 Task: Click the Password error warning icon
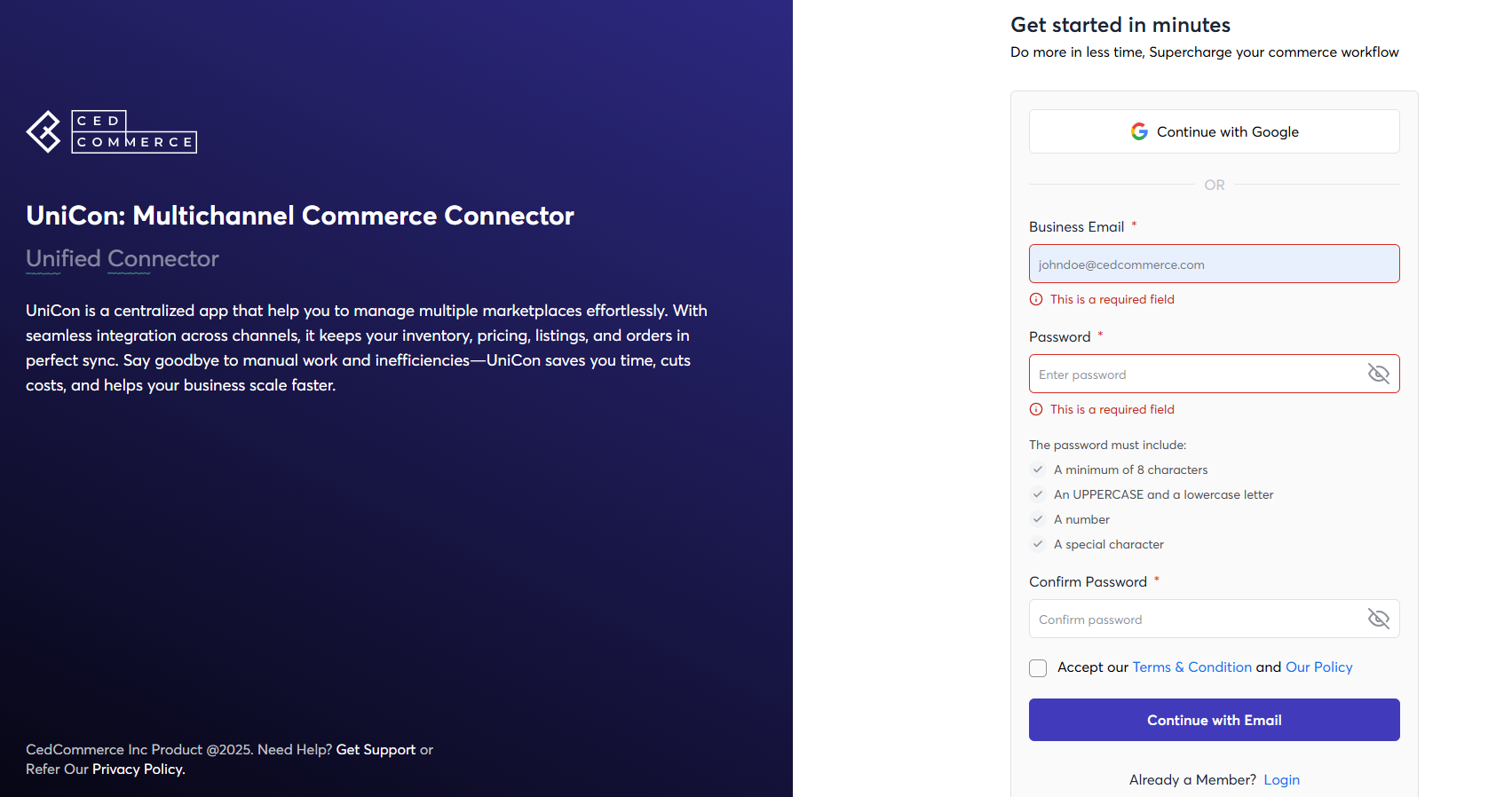(x=1036, y=409)
